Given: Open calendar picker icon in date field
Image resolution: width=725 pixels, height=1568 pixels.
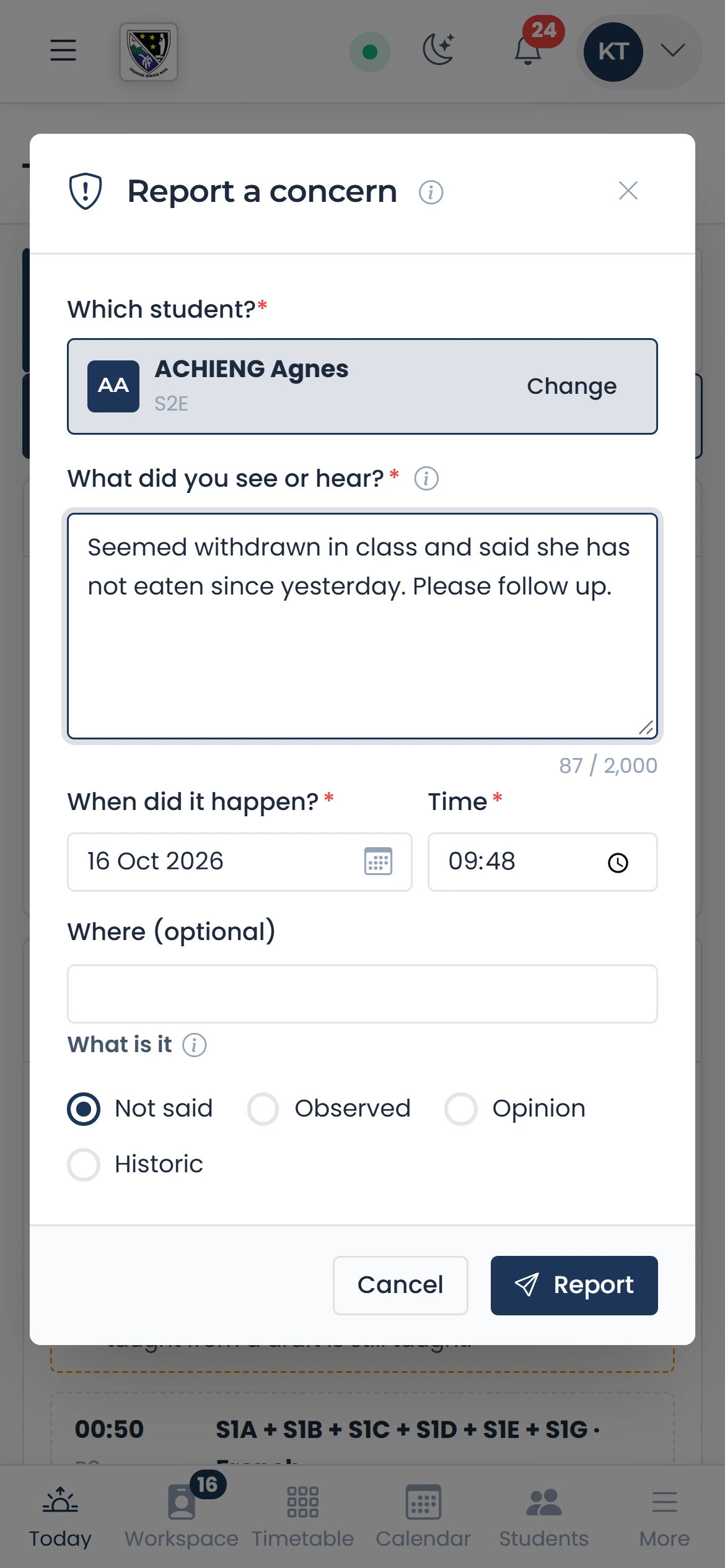Looking at the screenshot, I should (378, 861).
